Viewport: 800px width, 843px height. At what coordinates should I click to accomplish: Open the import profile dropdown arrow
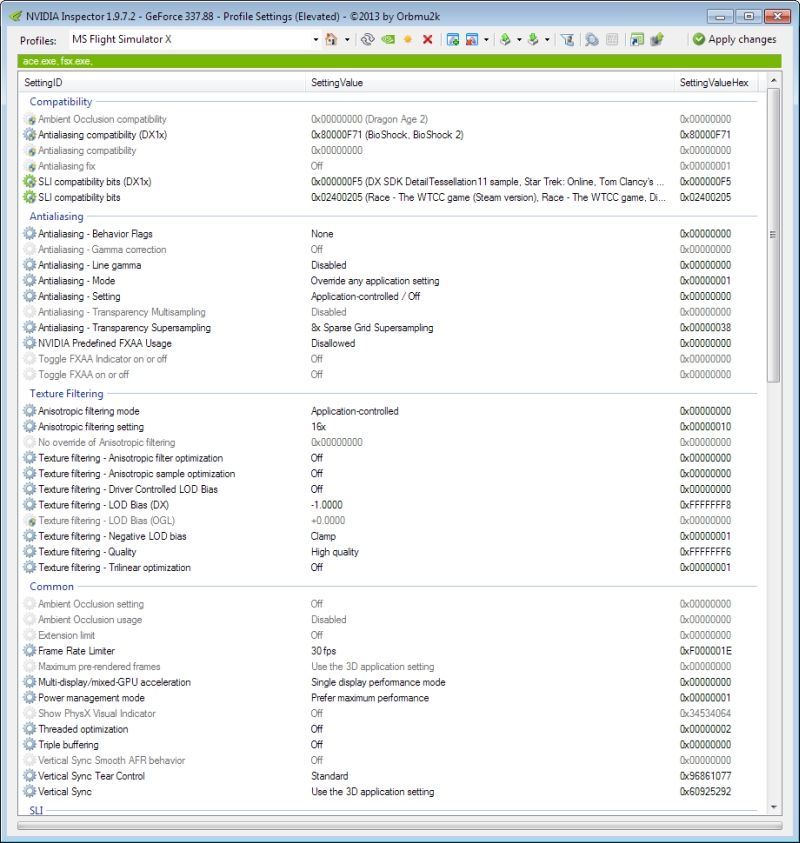(x=547, y=39)
